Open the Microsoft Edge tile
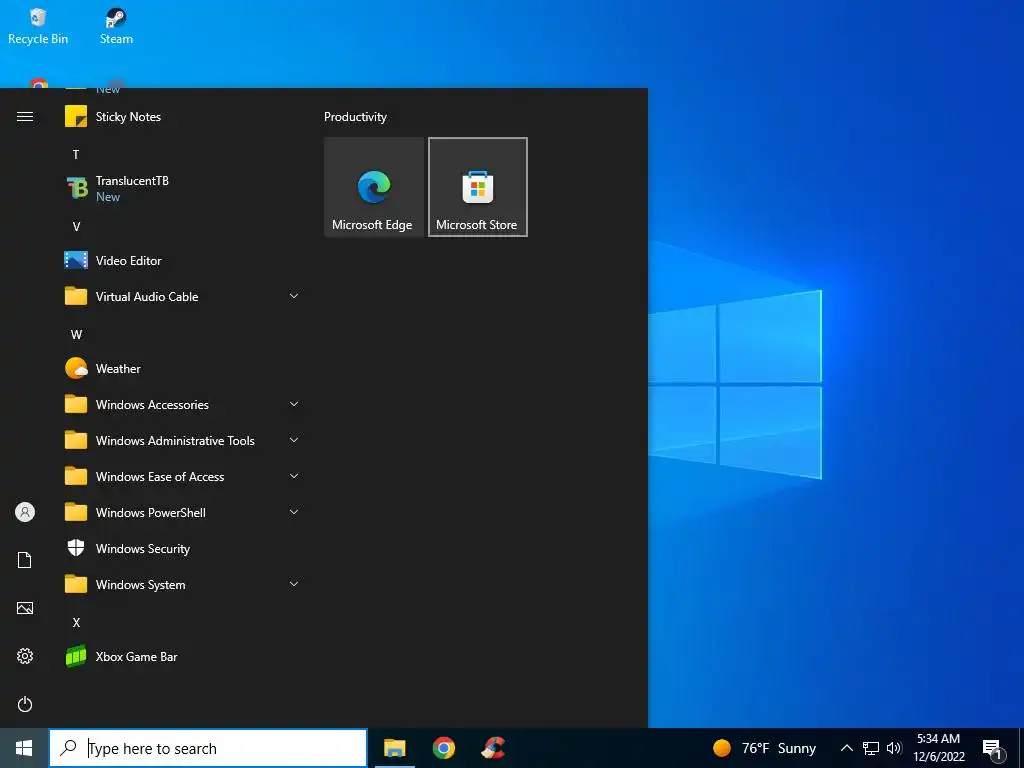Image resolution: width=1024 pixels, height=768 pixels. point(374,187)
